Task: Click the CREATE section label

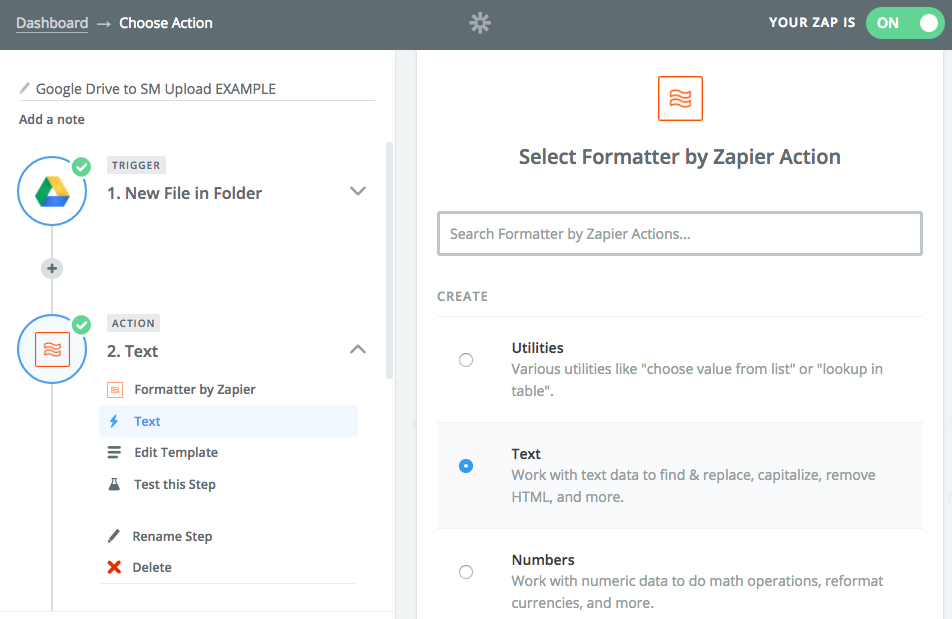Action: pyautogui.click(x=463, y=297)
